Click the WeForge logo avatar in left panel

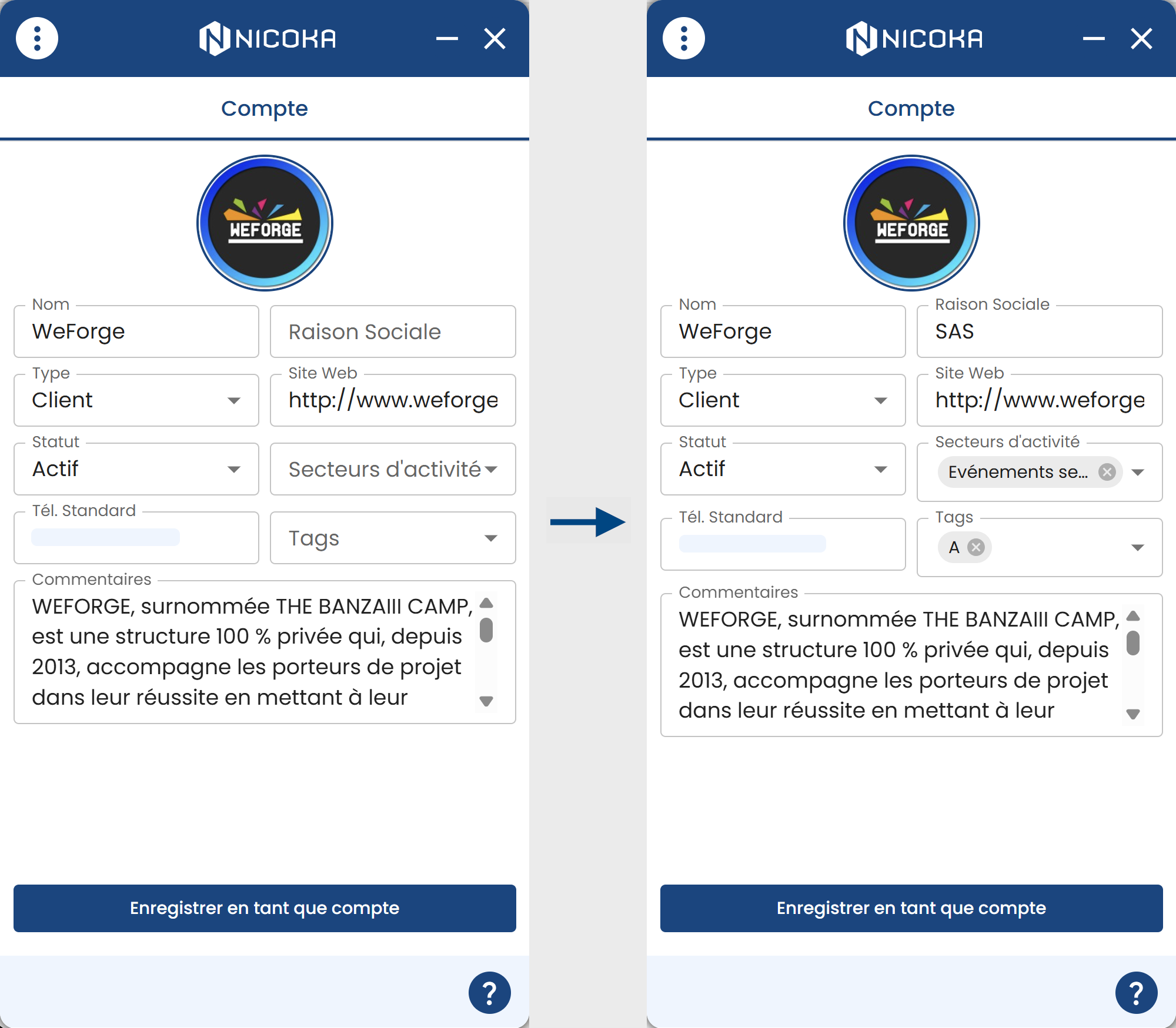[265, 223]
